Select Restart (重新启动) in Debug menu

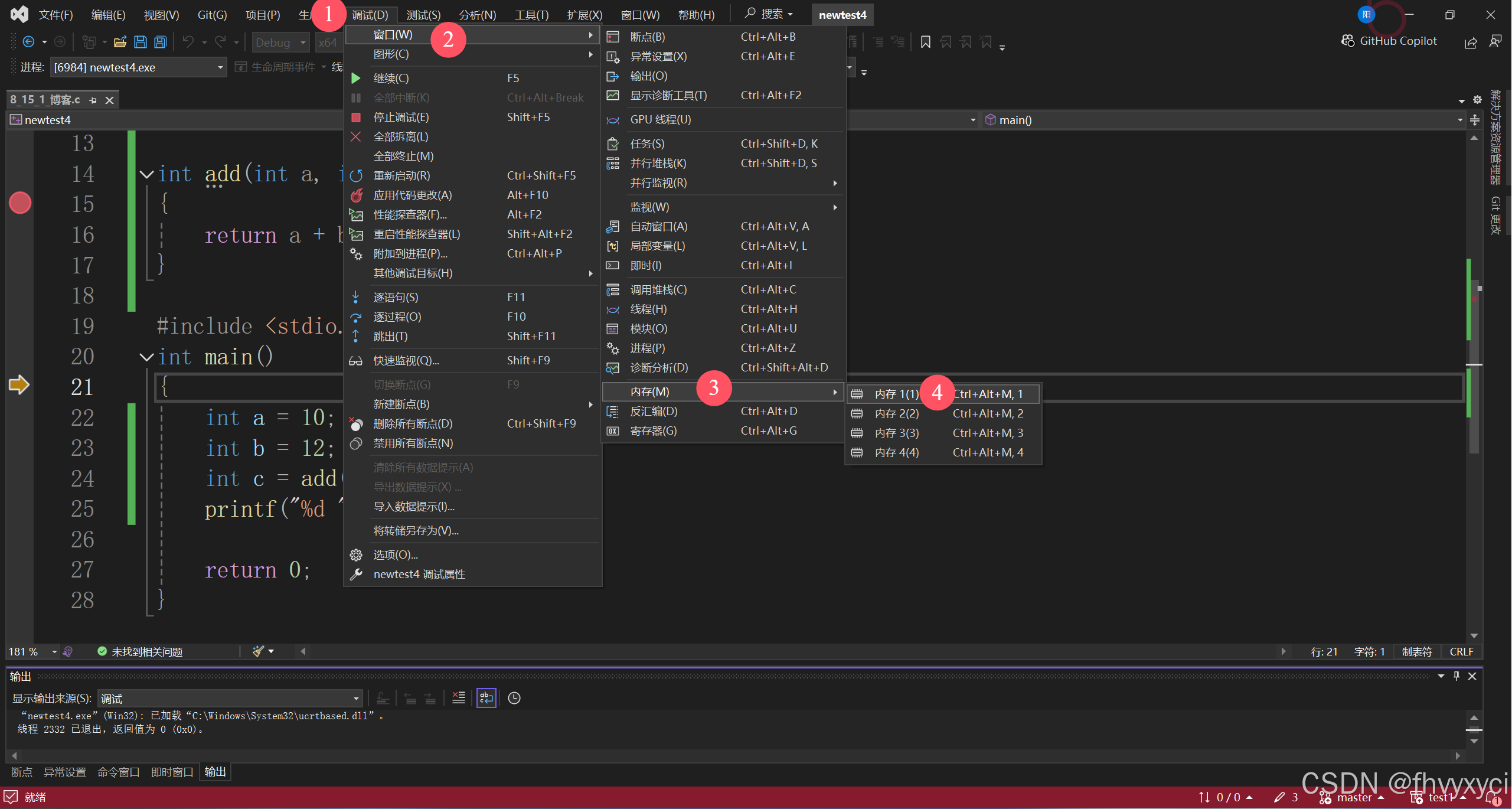coord(472,175)
